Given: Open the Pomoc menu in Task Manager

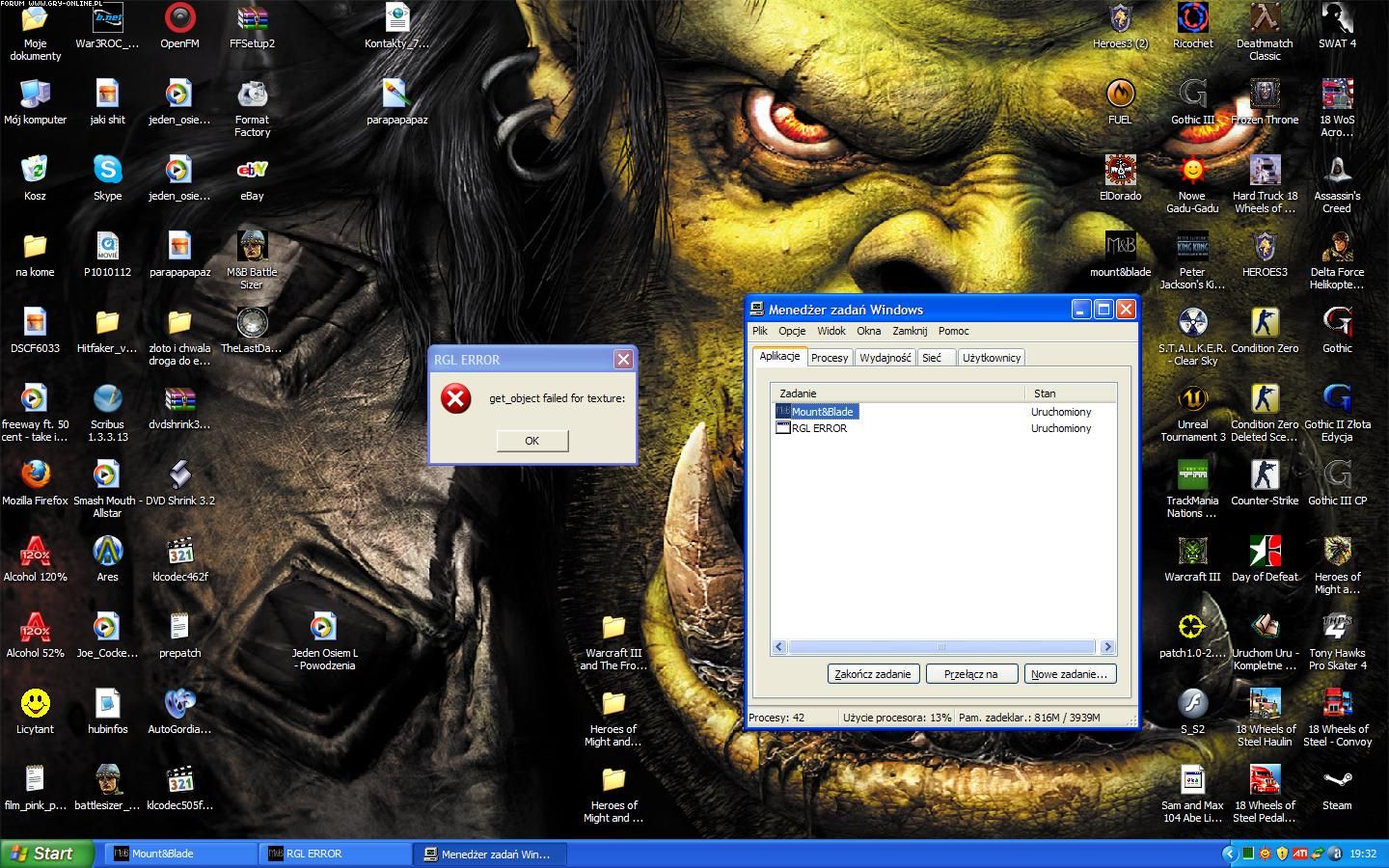Looking at the screenshot, I should [x=954, y=331].
